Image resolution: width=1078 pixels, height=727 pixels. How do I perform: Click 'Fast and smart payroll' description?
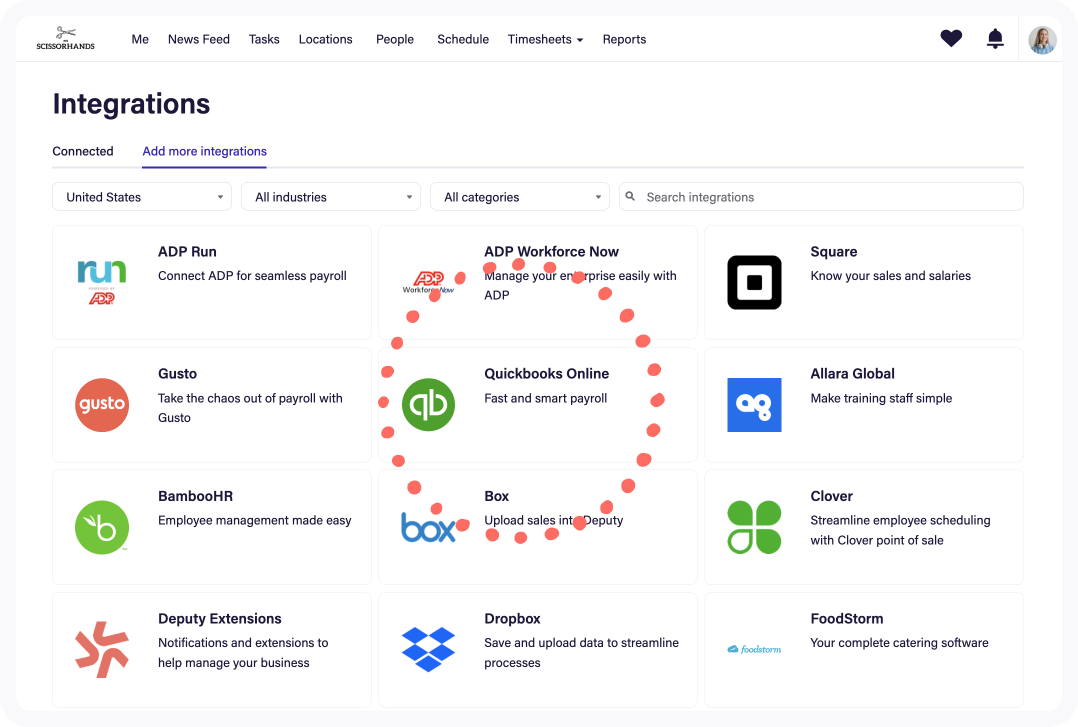pos(545,398)
